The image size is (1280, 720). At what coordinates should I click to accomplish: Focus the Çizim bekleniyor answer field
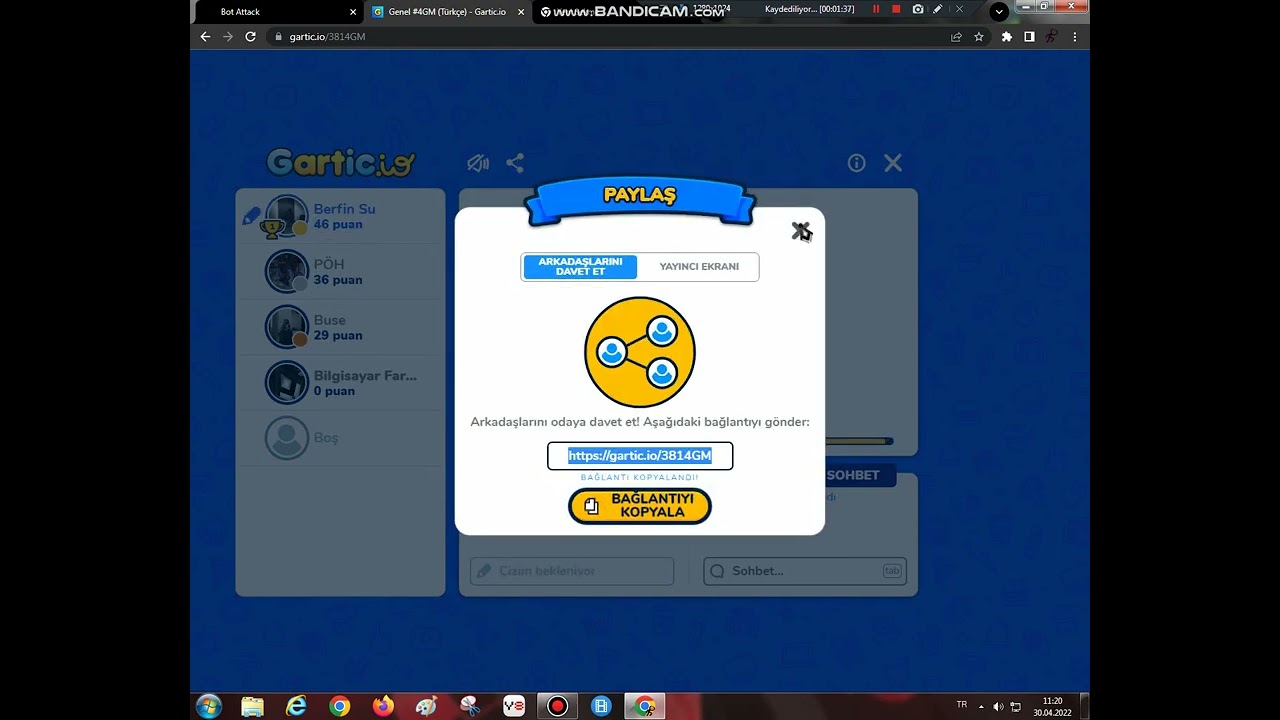pos(572,571)
